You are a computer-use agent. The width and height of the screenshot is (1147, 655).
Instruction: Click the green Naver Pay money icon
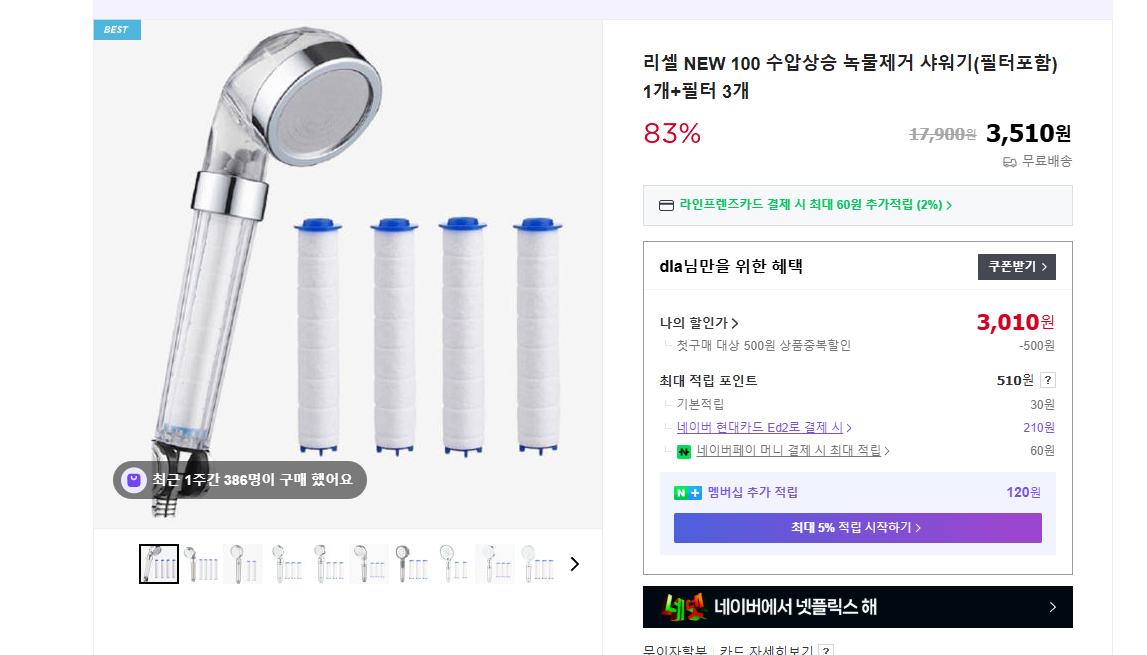[x=684, y=451]
